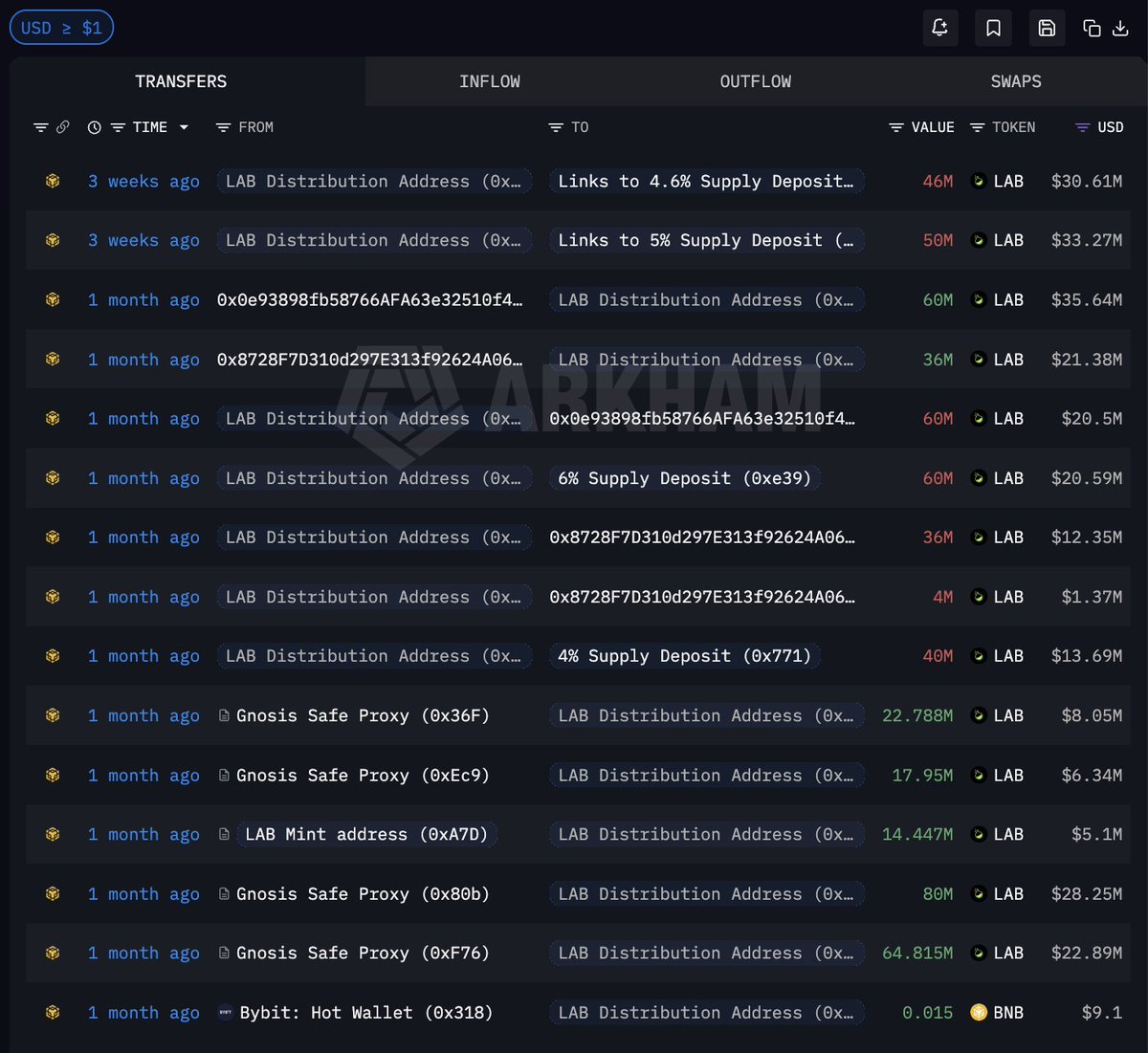Open sender 0x0e93898fb58766AFA63e32510f4 in $35.64M row
1148x1053 pixels.
pyautogui.click(x=370, y=299)
